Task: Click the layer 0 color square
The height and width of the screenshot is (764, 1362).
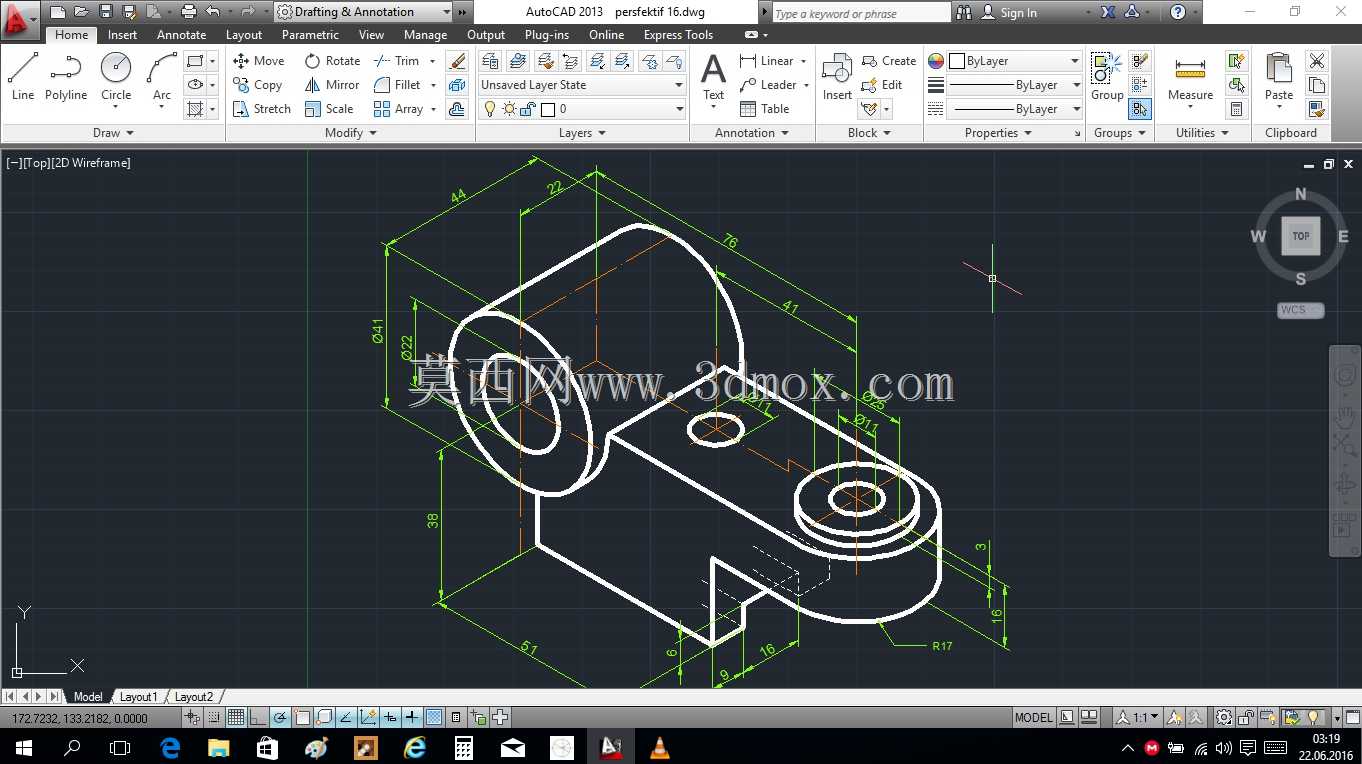Action: coord(547,109)
